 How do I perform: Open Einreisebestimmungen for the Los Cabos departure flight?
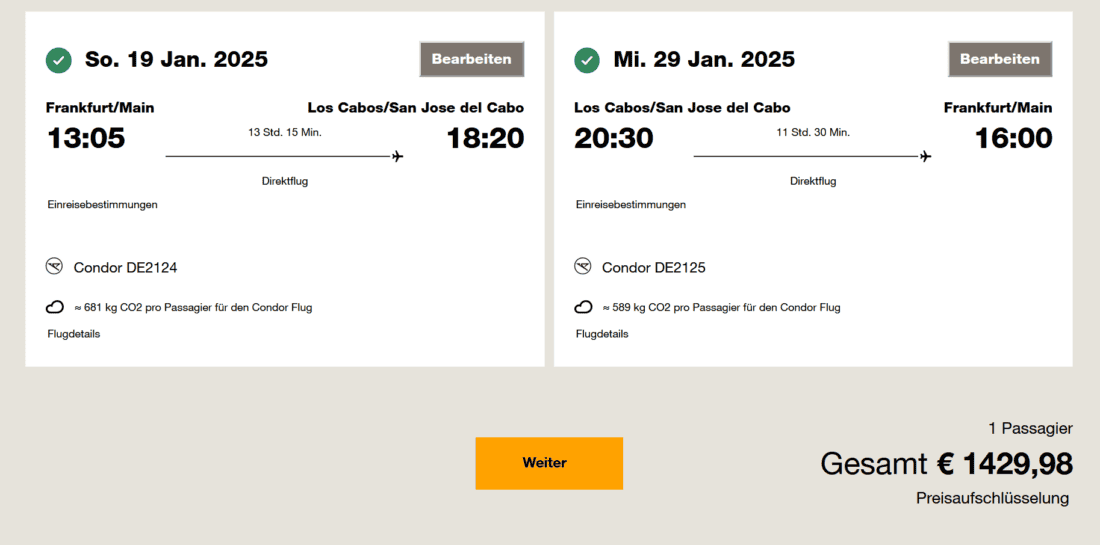click(x=630, y=205)
